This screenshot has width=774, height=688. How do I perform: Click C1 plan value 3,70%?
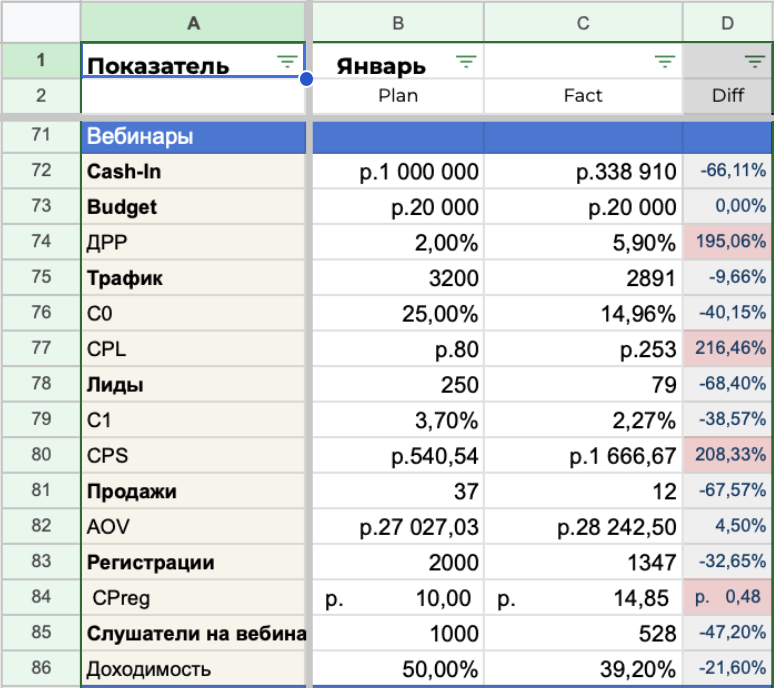(x=398, y=420)
